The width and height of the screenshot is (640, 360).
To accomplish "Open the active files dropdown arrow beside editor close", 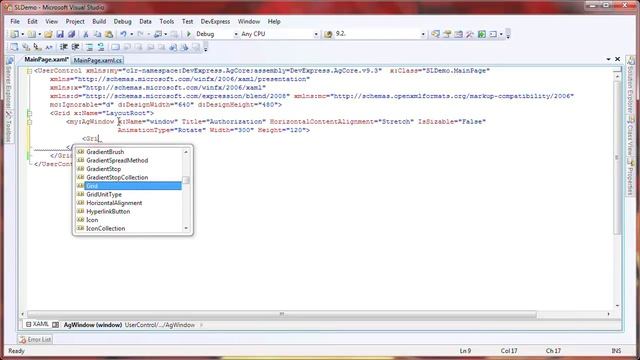I will [608, 59].
